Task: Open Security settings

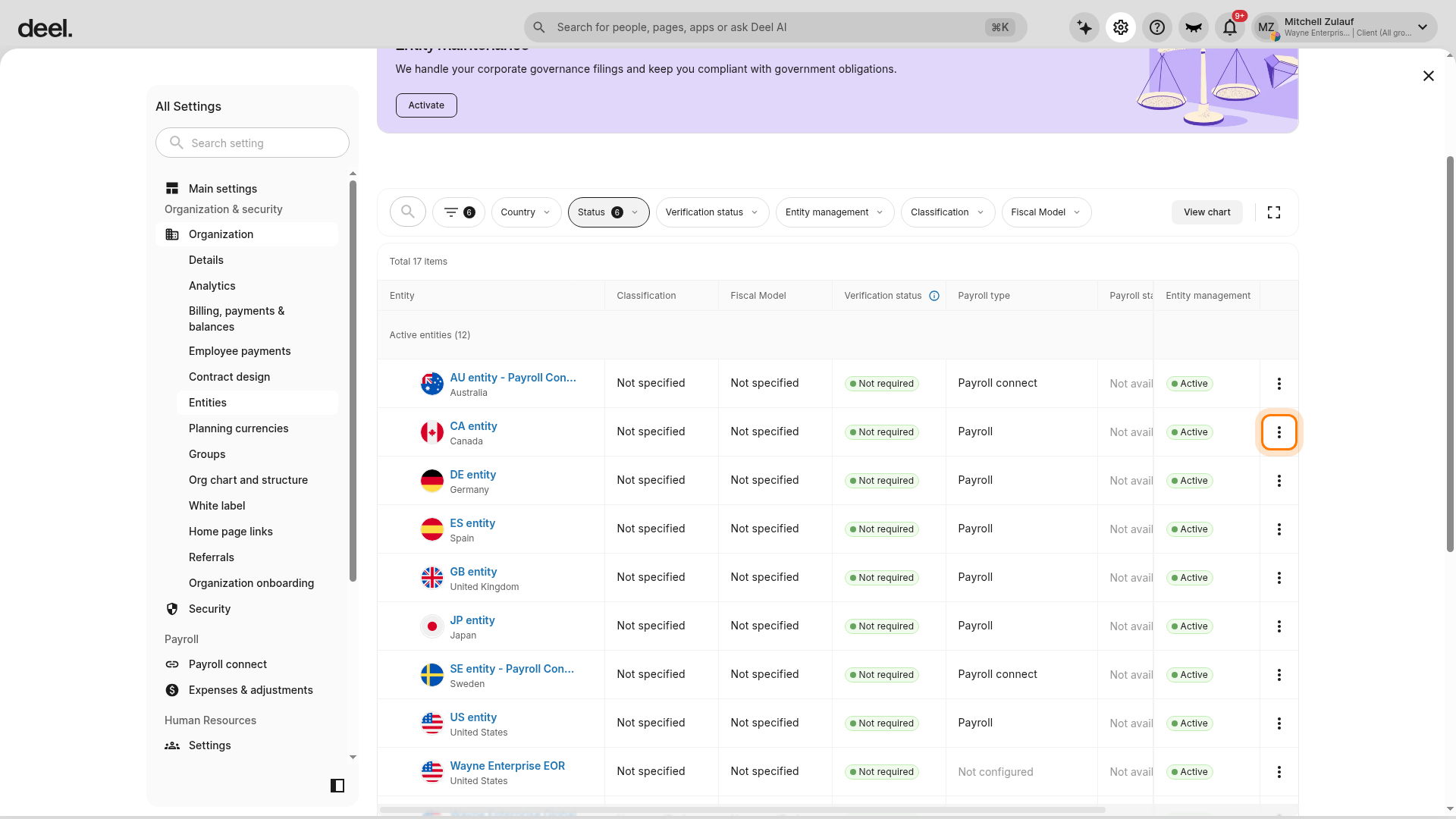Action: [247, 609]
